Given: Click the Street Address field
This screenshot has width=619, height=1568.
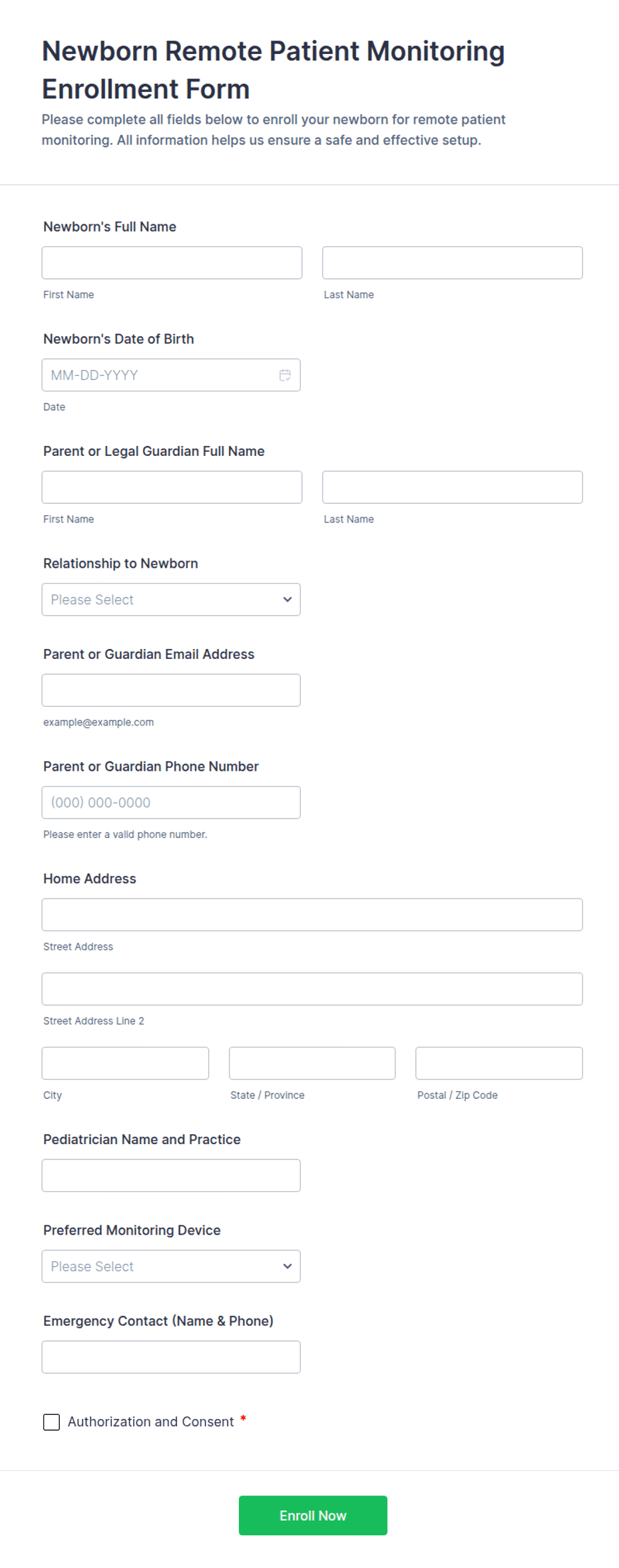Looking at the screenshot, I should point(312,915).
